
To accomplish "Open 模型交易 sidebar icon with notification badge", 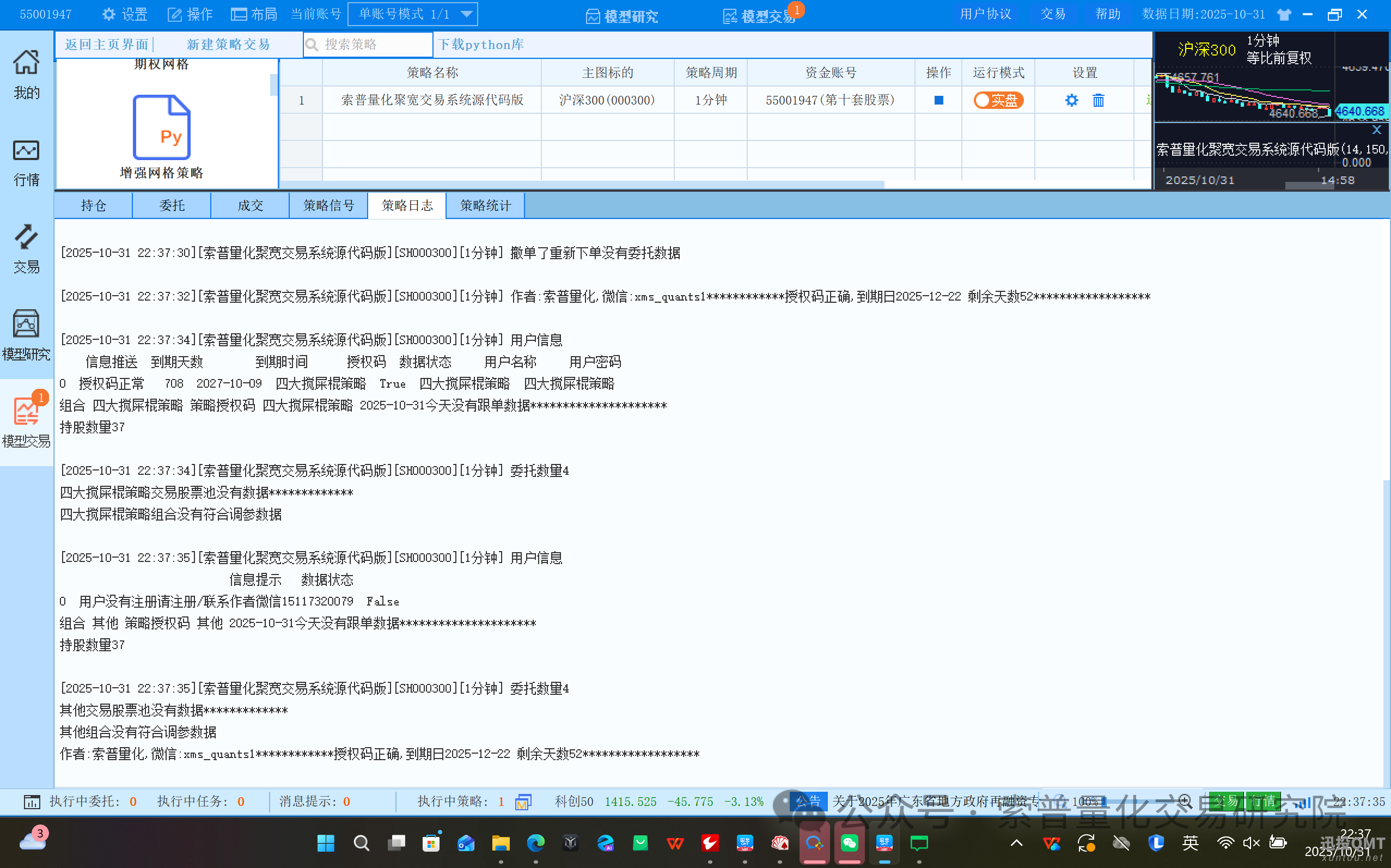I will click(x=26, y=419).
